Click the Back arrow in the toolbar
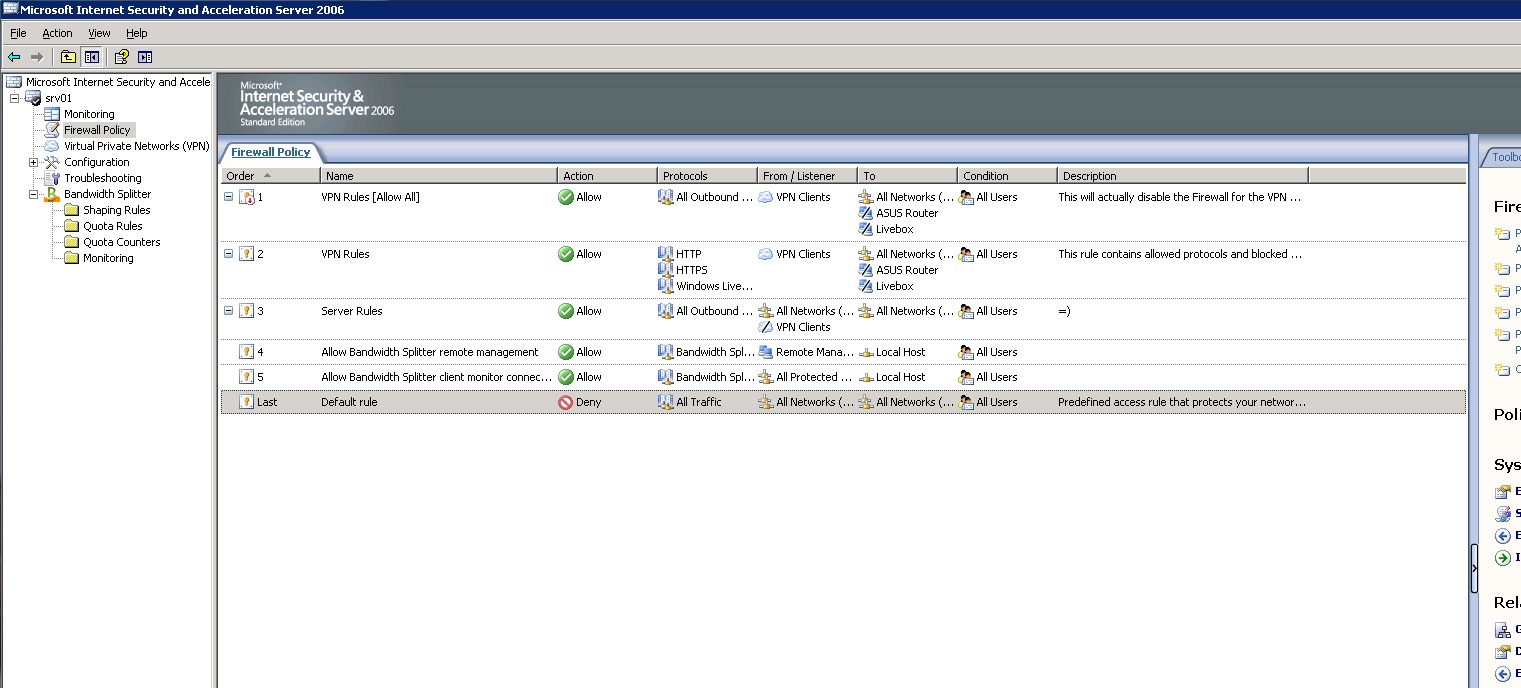This screenshot has height=688, width=1521. (14, 57)
